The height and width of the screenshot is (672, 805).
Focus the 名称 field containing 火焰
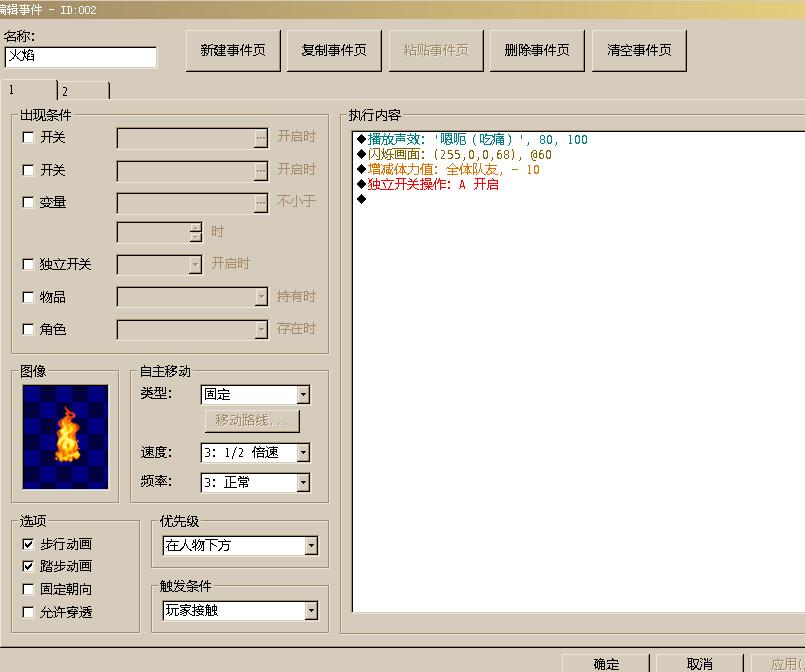[x=81, y=56]
